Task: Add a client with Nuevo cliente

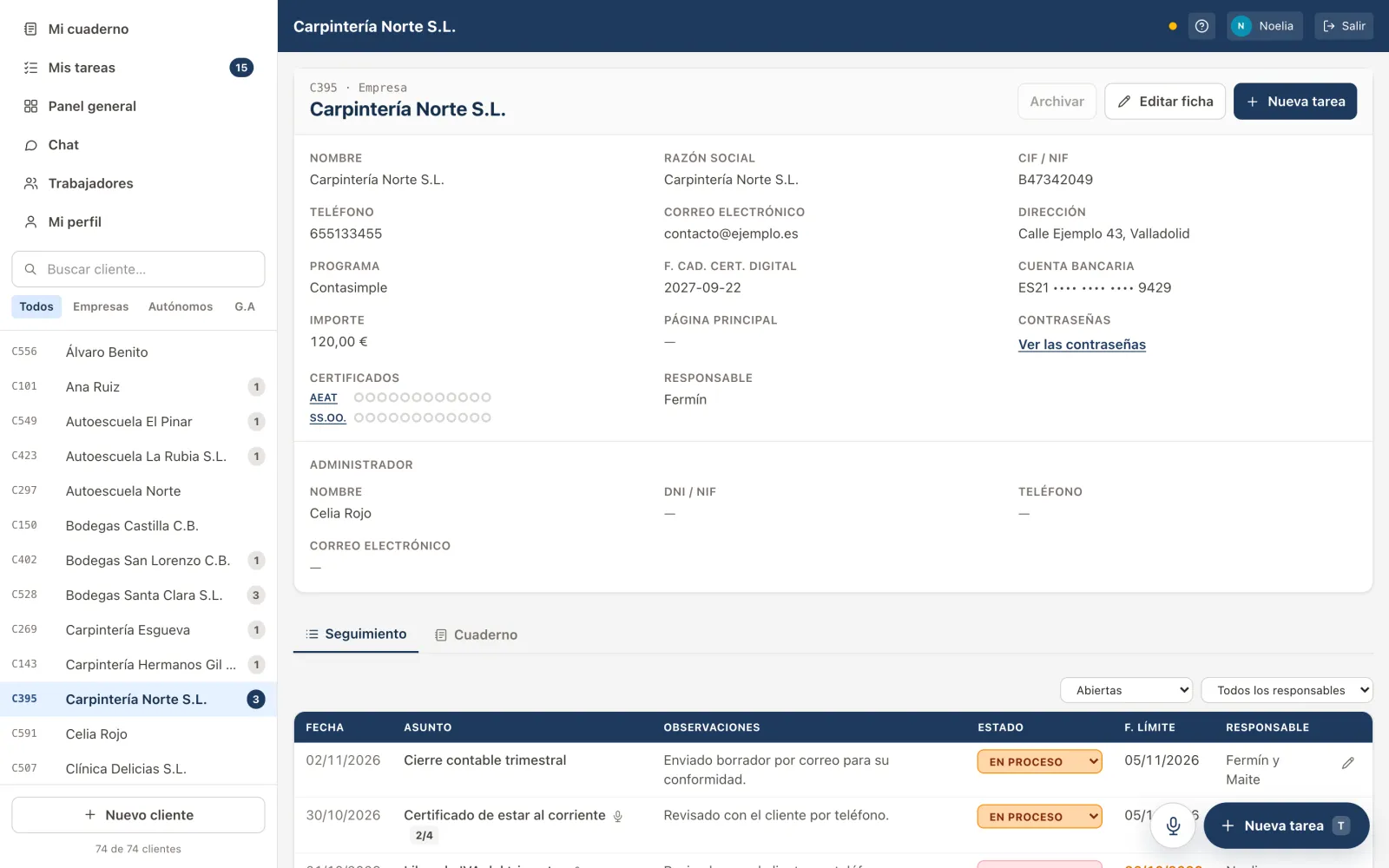Action: click(139, 815)
